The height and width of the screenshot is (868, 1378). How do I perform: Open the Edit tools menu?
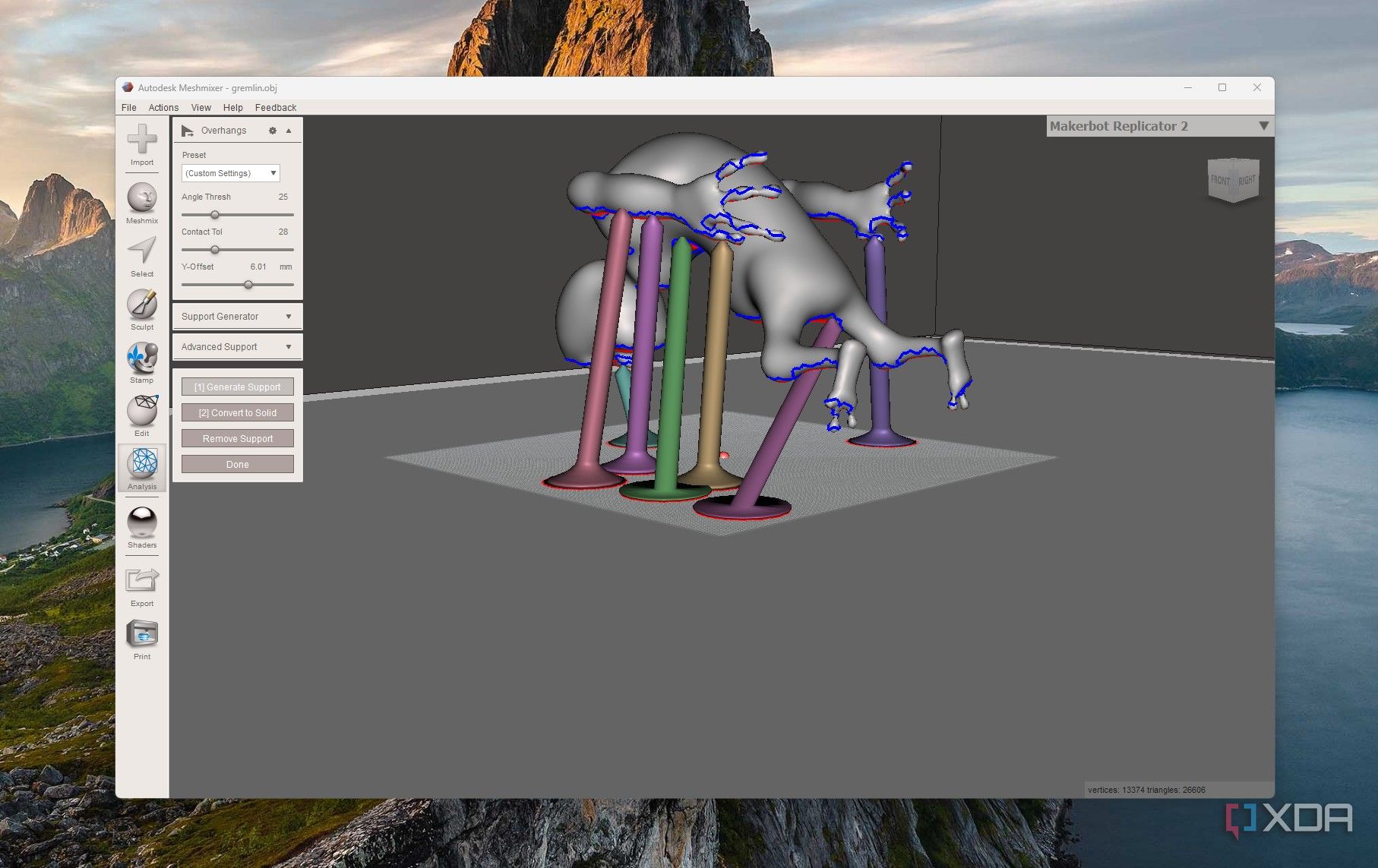click(x=142, y=416)
